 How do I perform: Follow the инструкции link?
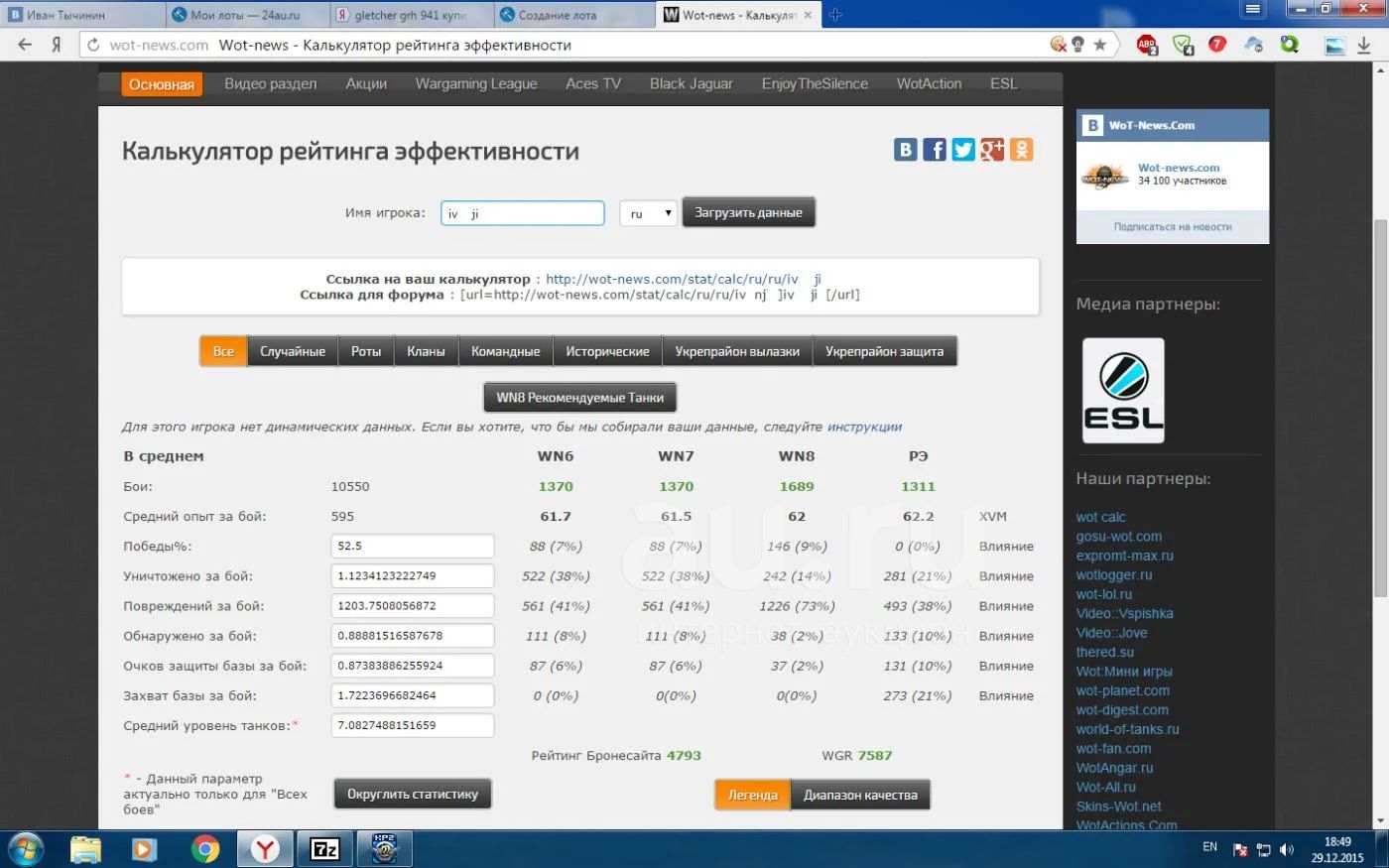(x=864, y=427)
